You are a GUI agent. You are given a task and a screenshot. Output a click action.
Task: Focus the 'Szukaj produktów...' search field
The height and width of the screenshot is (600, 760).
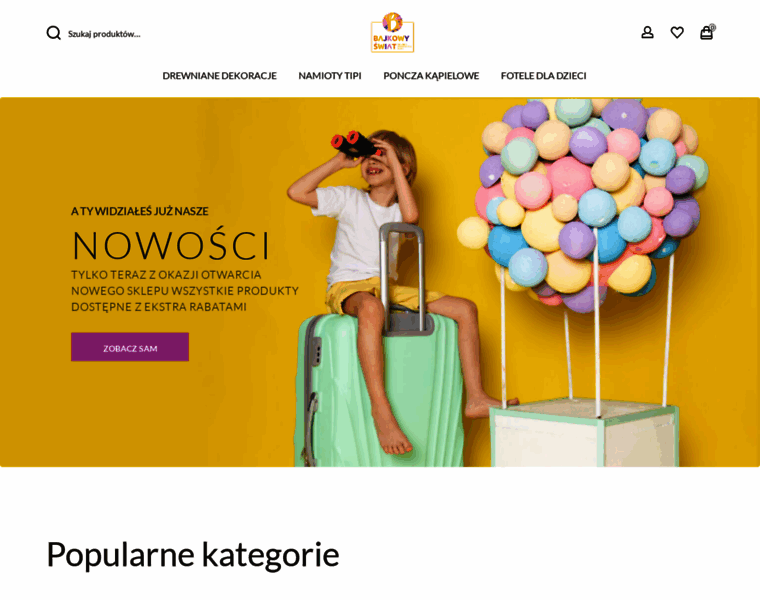(104, 34)
